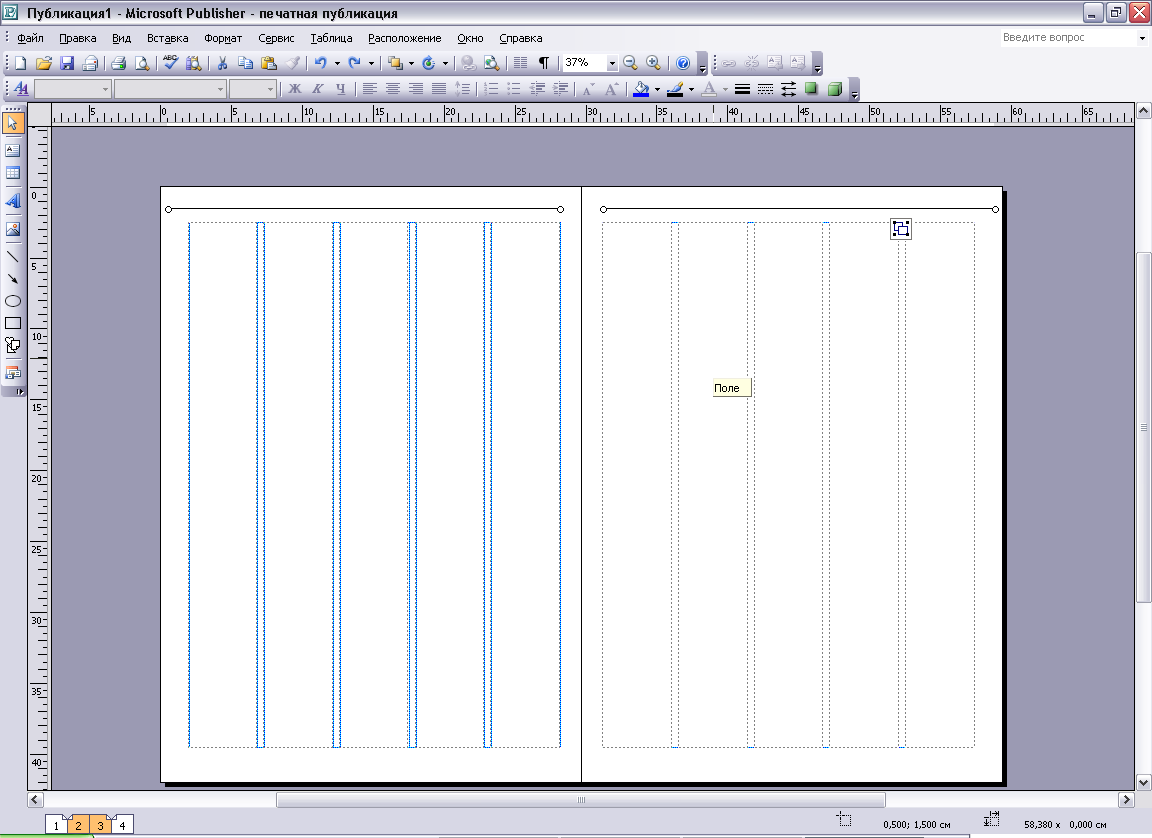This screenshot has width=1152, height=838.
Task: Click the Zoom In magnifier icon
Action: click(653, 63)
